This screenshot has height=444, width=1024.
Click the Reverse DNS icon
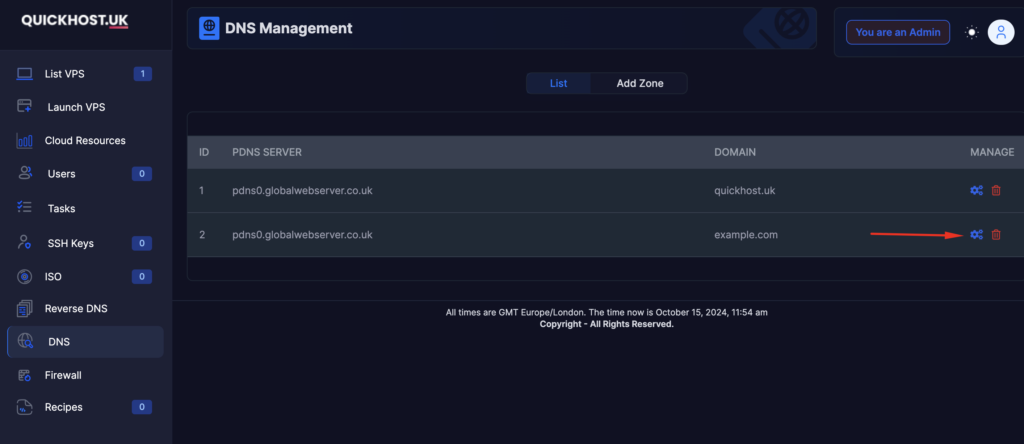pos(25,309)
